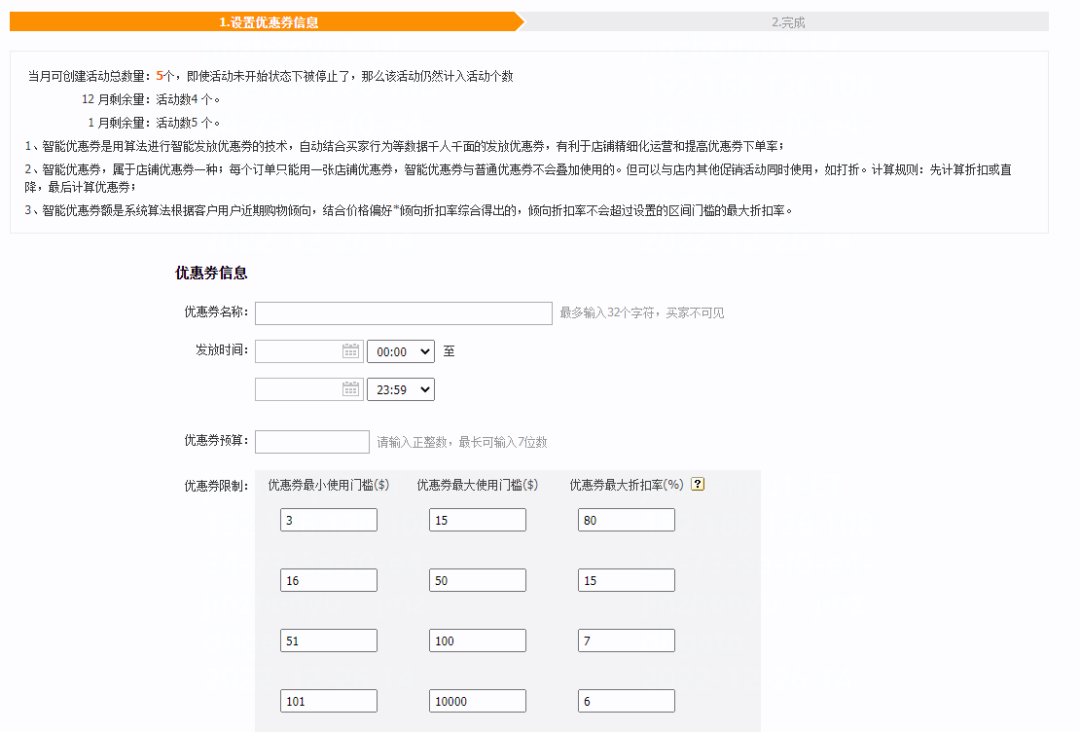Viewport: 1080px width, 732px height.
Task: Click the 优惠券名称 name input field
Action: (x=403, y=313)
